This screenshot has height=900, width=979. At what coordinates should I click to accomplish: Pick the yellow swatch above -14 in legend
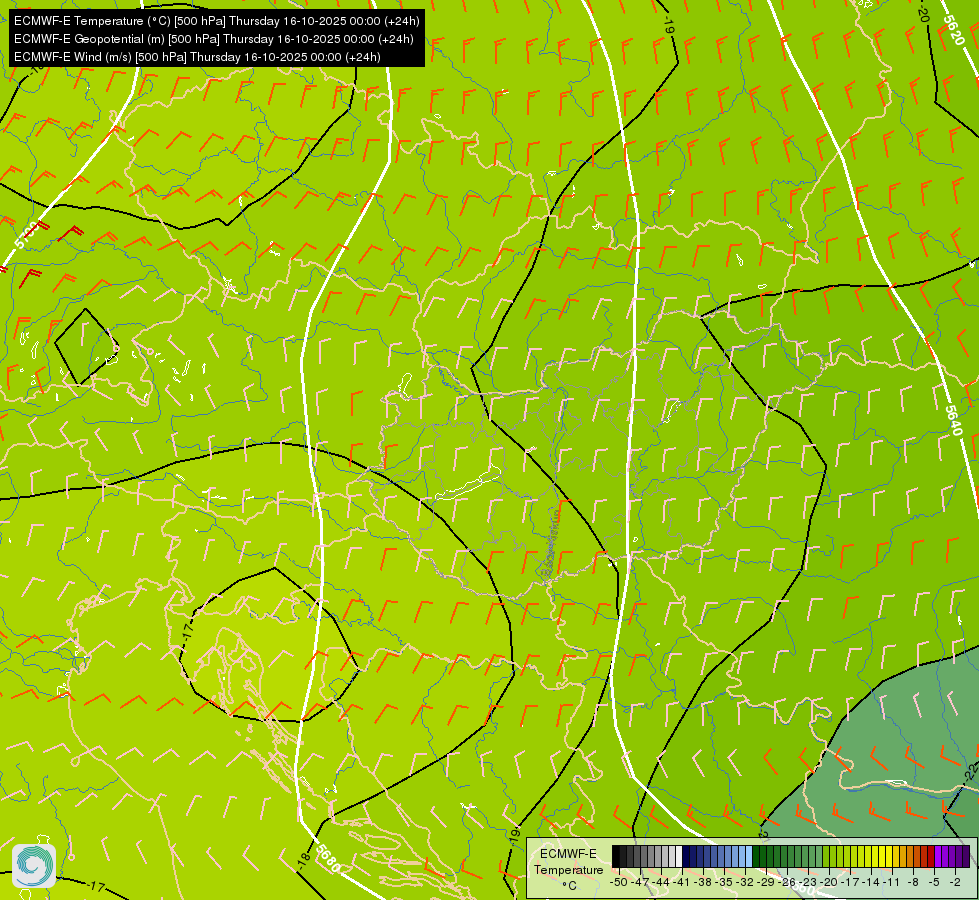[875, 856]
